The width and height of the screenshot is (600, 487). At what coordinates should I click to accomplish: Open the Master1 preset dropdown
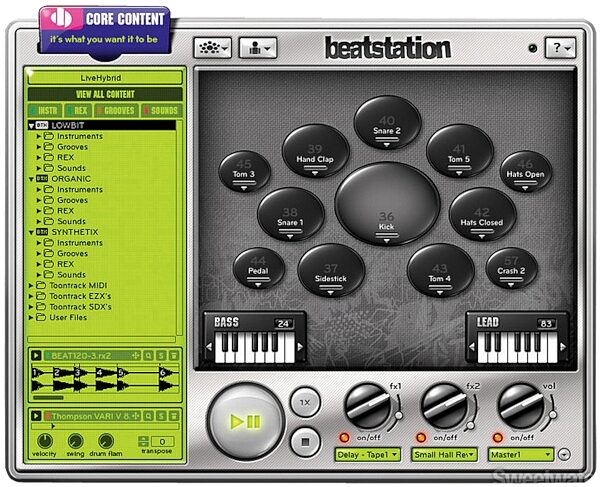pos(521,454)
